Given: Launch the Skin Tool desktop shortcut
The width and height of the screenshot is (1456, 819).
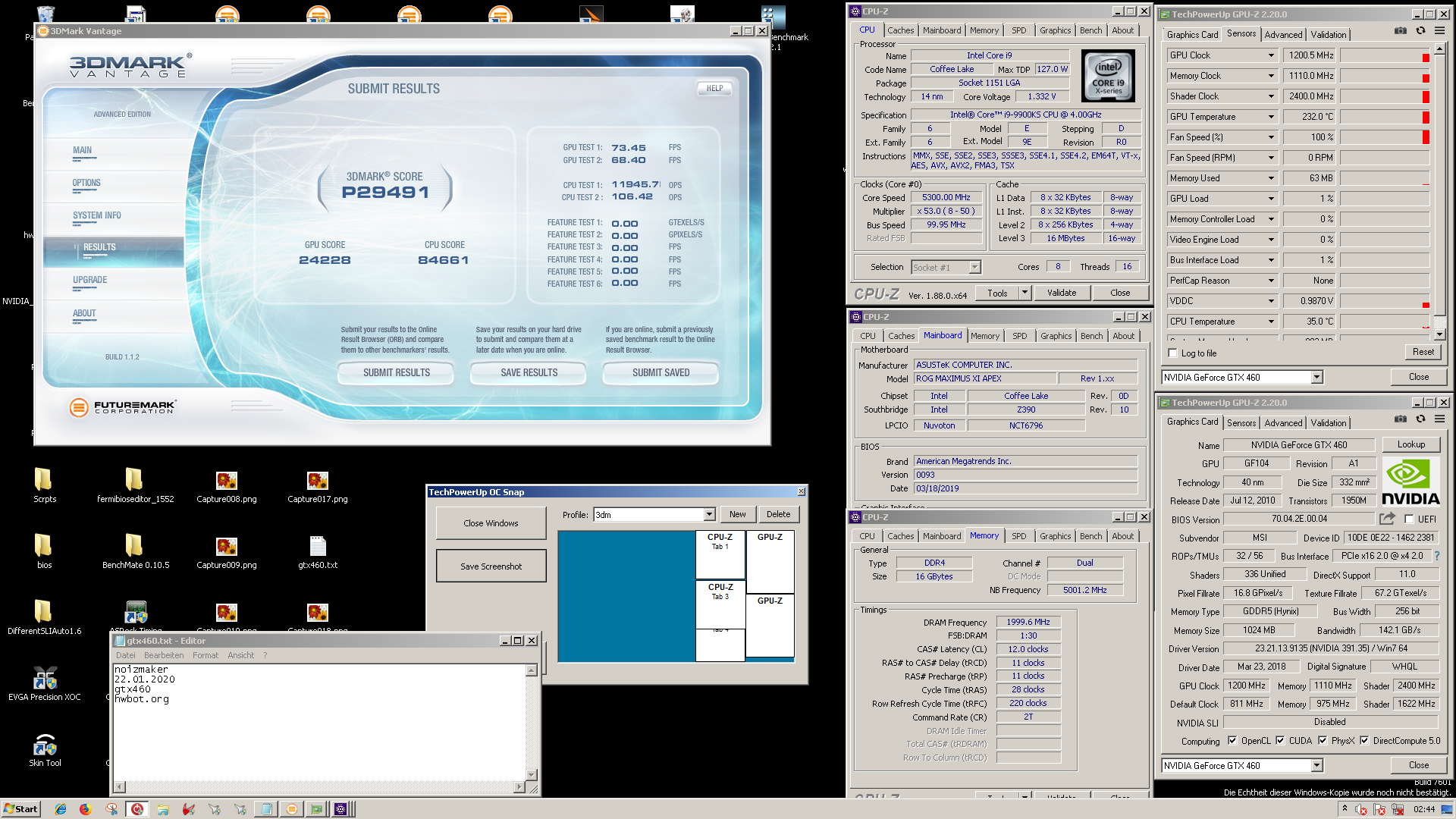Looking at the screenshot, I should click(45, 749).
